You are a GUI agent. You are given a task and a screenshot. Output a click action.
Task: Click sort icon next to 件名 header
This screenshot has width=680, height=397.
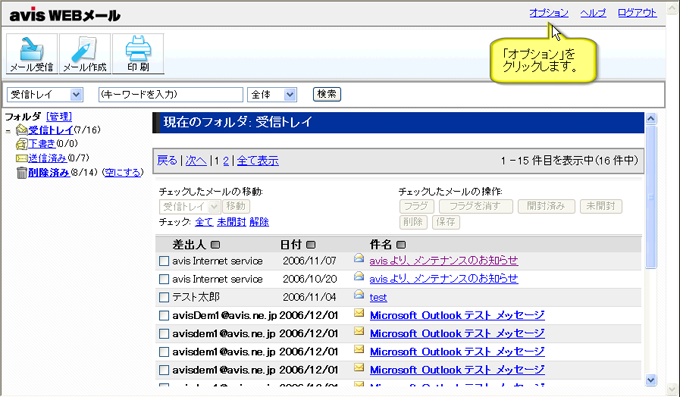(x=401, y=245)
